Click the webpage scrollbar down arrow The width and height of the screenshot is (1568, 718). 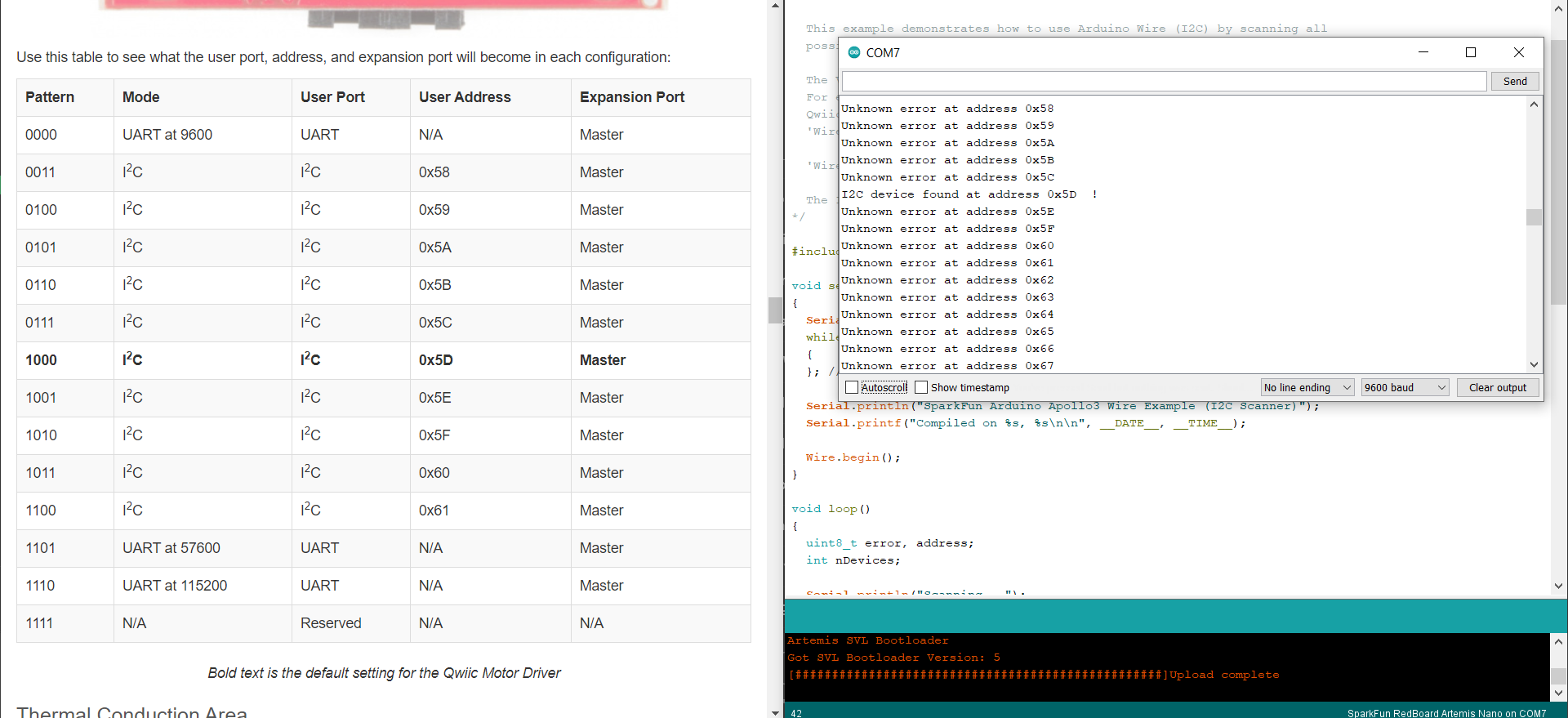point(775,712)
